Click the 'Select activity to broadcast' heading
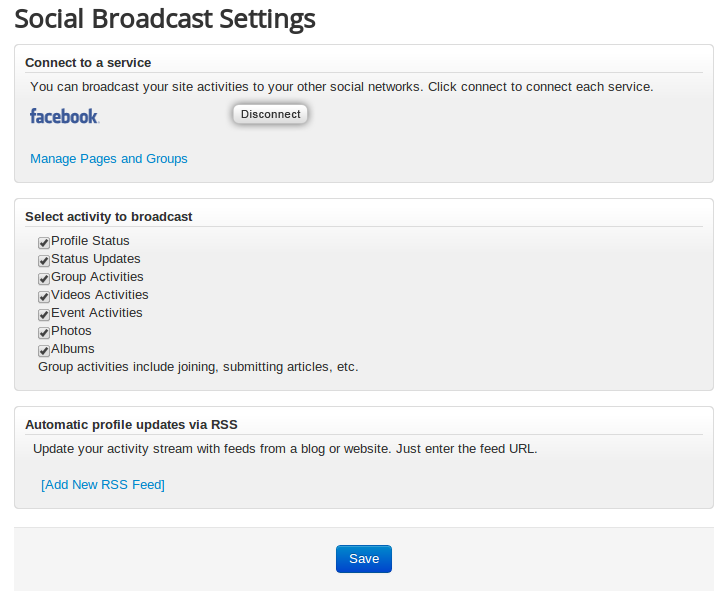Viewport: 716px width, 594px height. 108,217
